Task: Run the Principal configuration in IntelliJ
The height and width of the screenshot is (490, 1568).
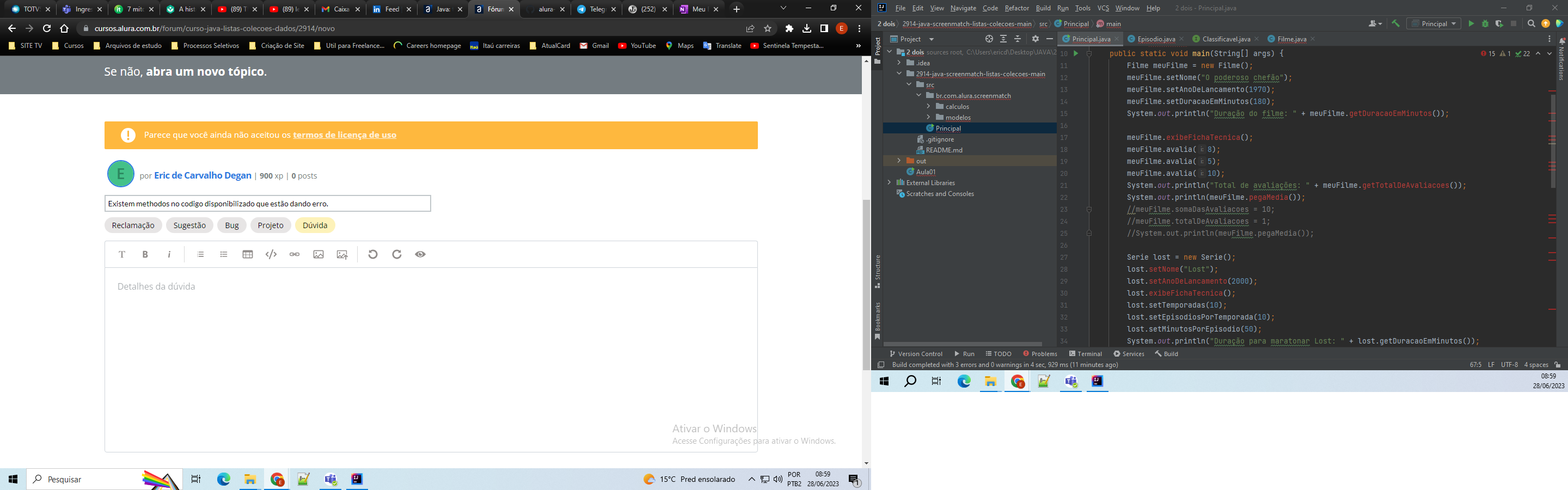Action: [1471, 24]
